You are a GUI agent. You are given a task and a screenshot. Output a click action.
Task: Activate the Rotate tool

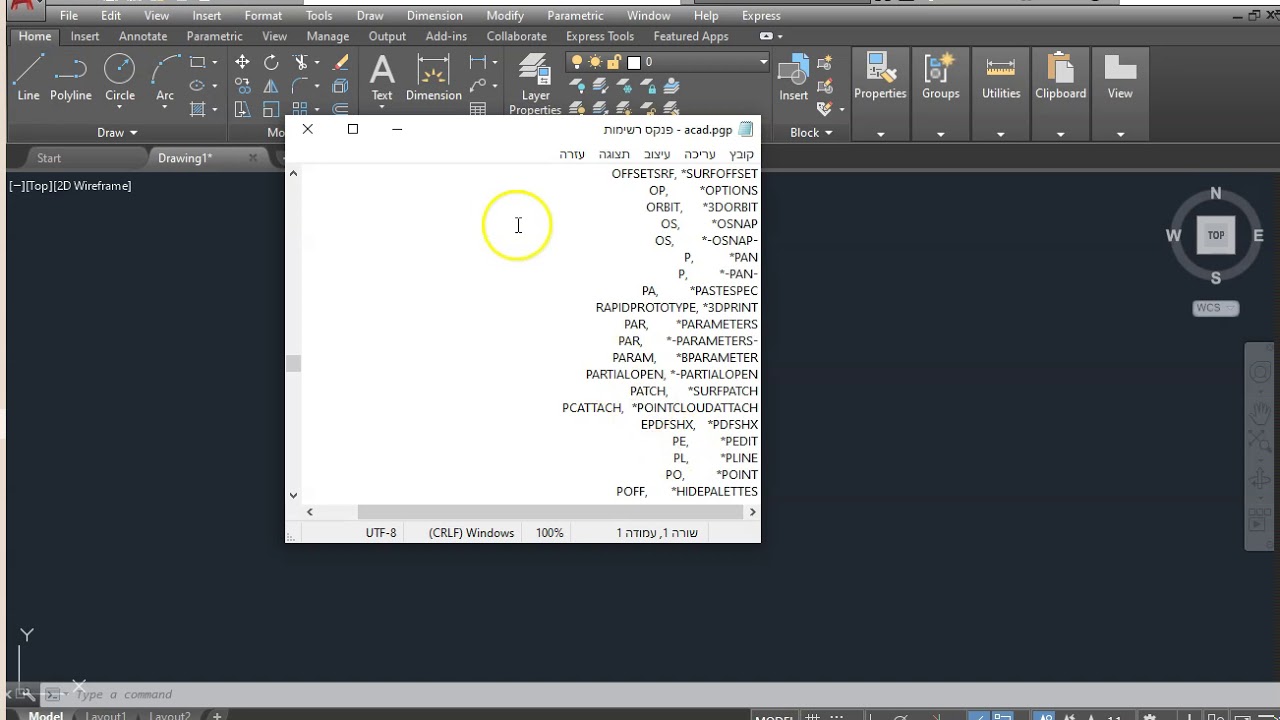pyautogui.click(x=271, y=62)
